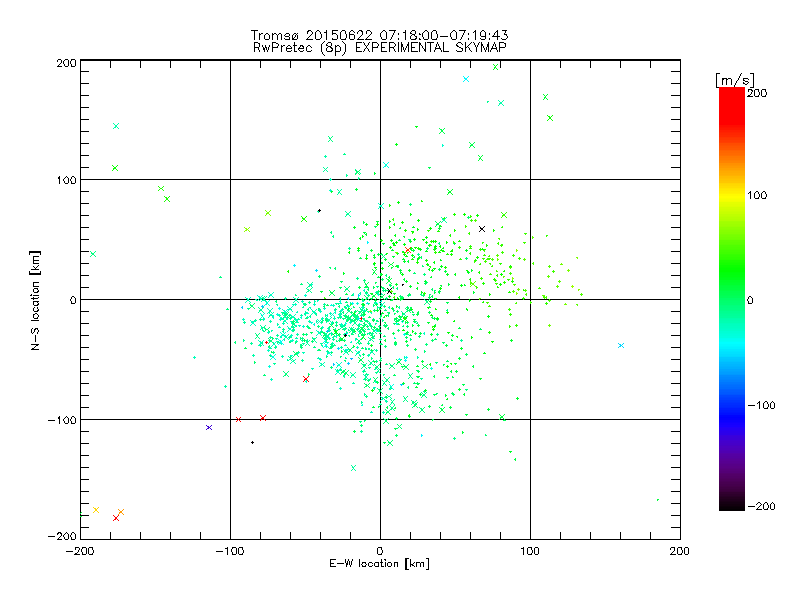Click the colorbar's "100" label

[757, 195]
